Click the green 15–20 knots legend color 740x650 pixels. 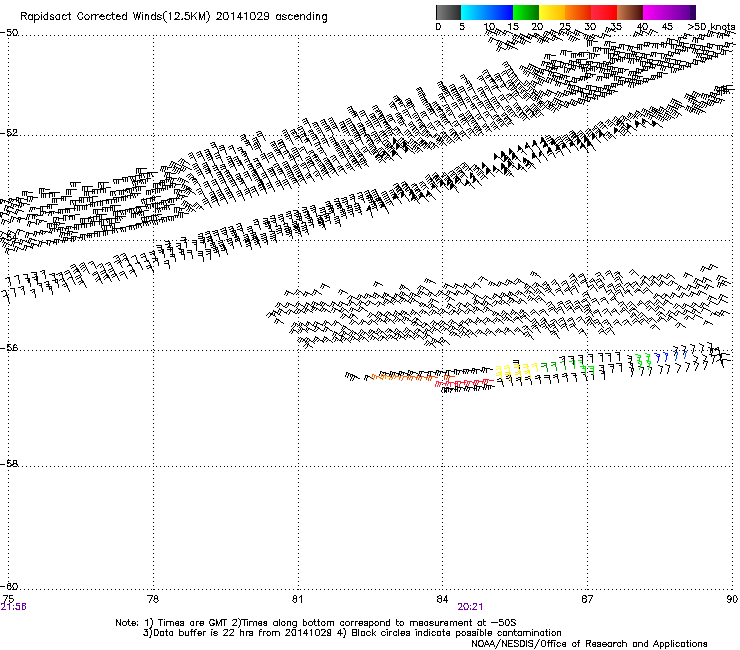pyautogui.click(x=526, y=12)
